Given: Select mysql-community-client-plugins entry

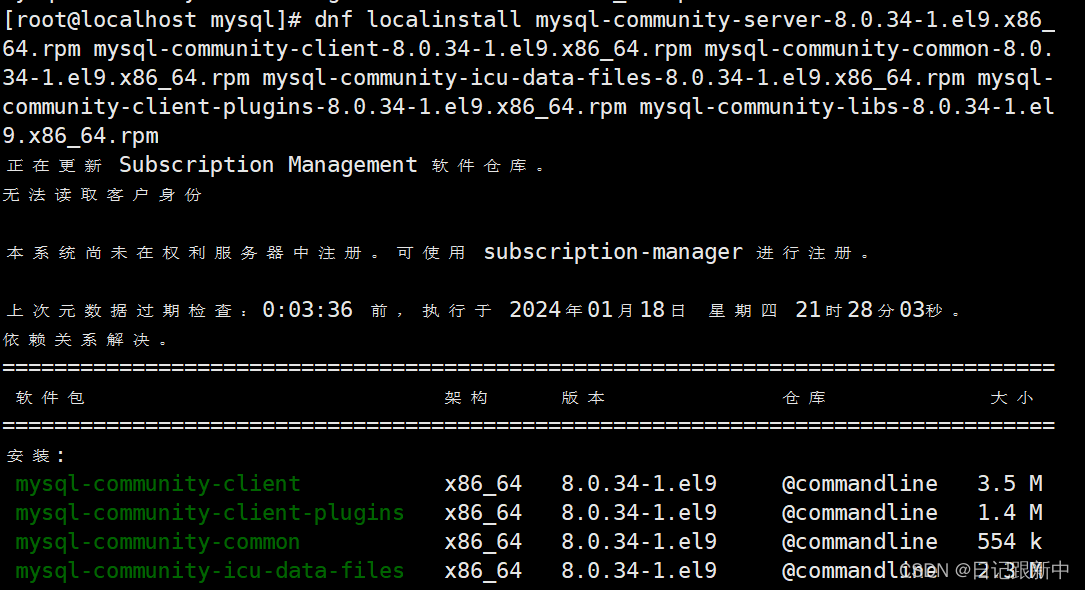Looking at the screenshot, I should (209, 512).
